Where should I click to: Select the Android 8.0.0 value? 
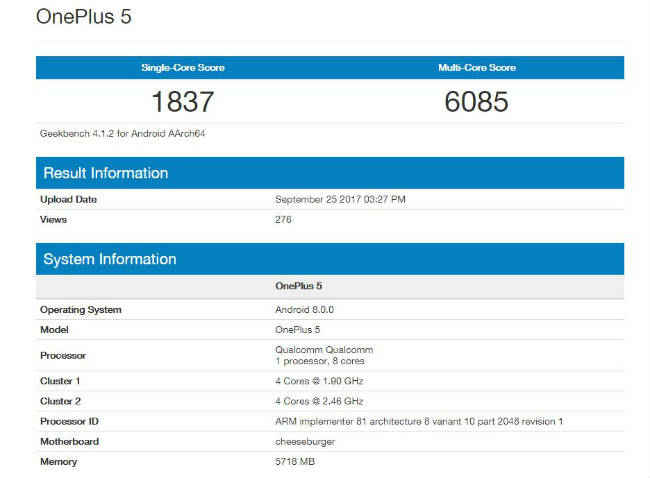304,310
